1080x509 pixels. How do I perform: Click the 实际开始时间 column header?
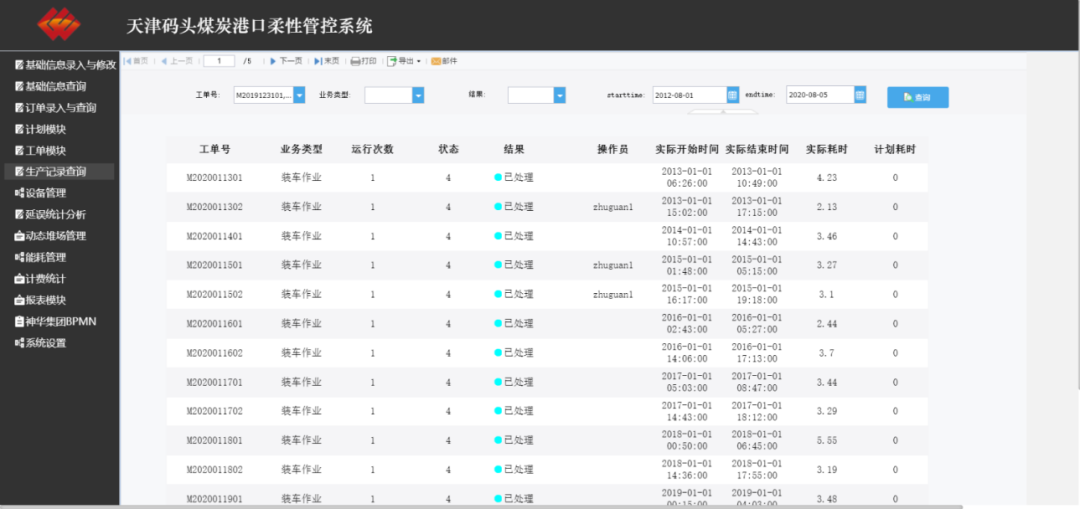(687, 149)
